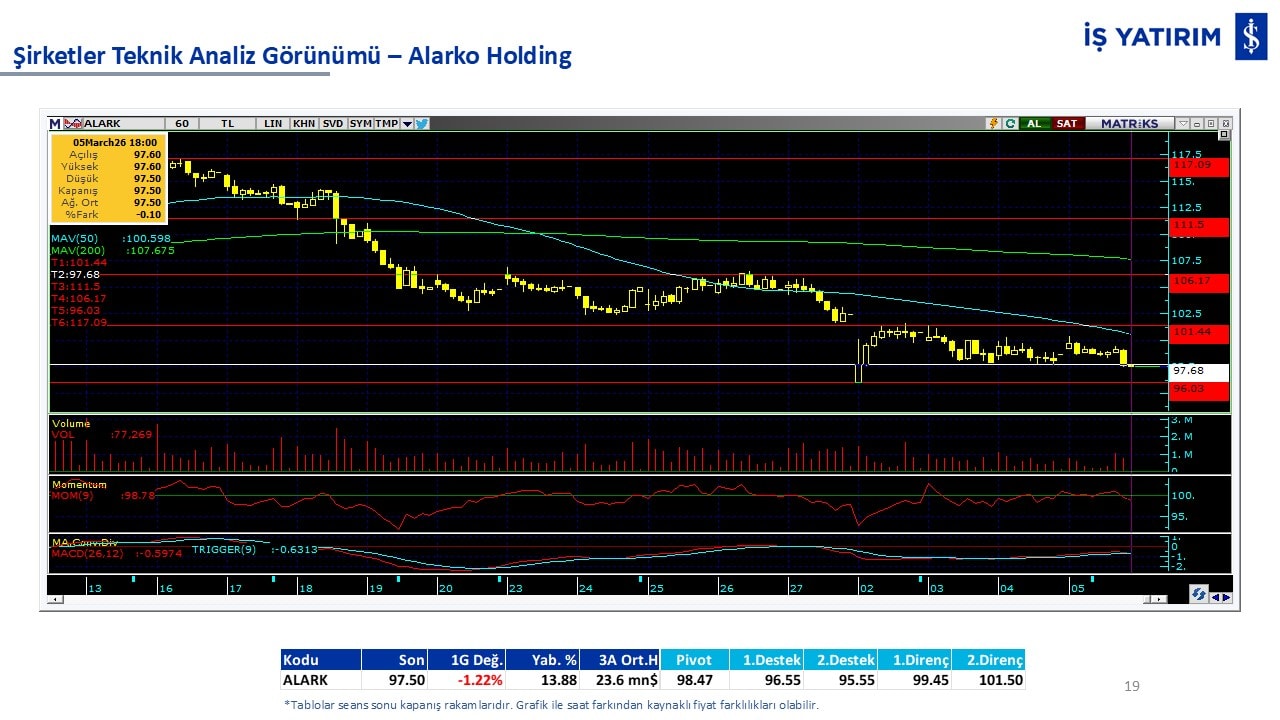Click the İş Yatırım logo emblem

pyautogui.click(x=1250, y=37)
